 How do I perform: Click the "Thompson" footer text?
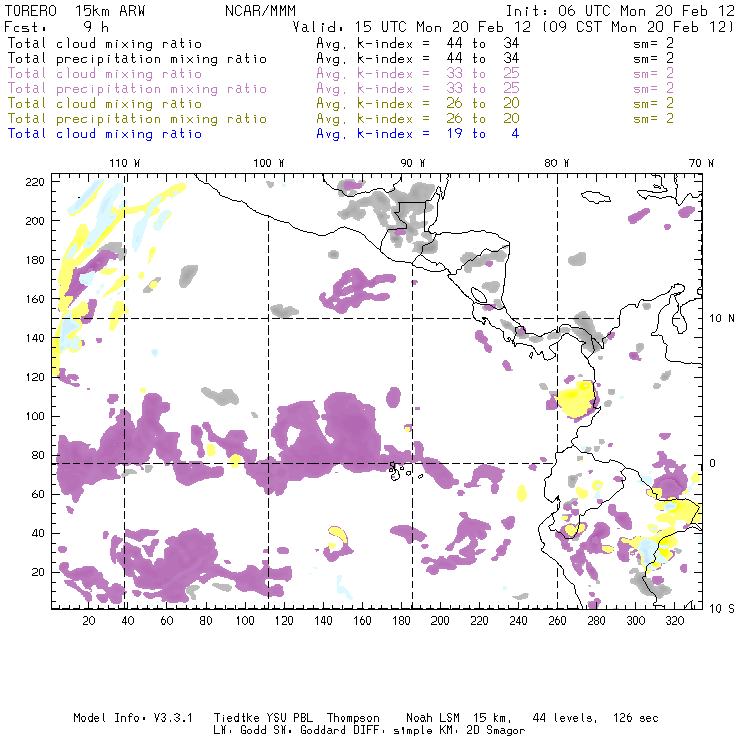(x=353, y=719)
